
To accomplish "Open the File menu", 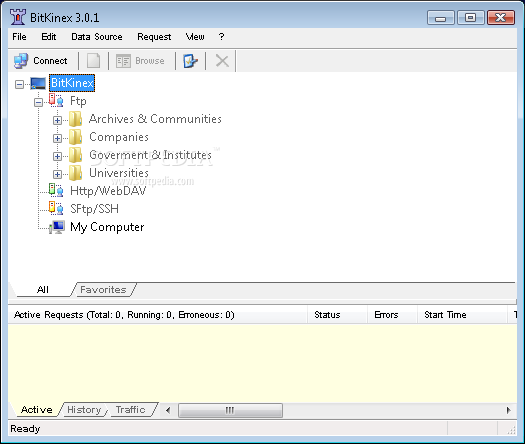I will [x=19, y=37].
